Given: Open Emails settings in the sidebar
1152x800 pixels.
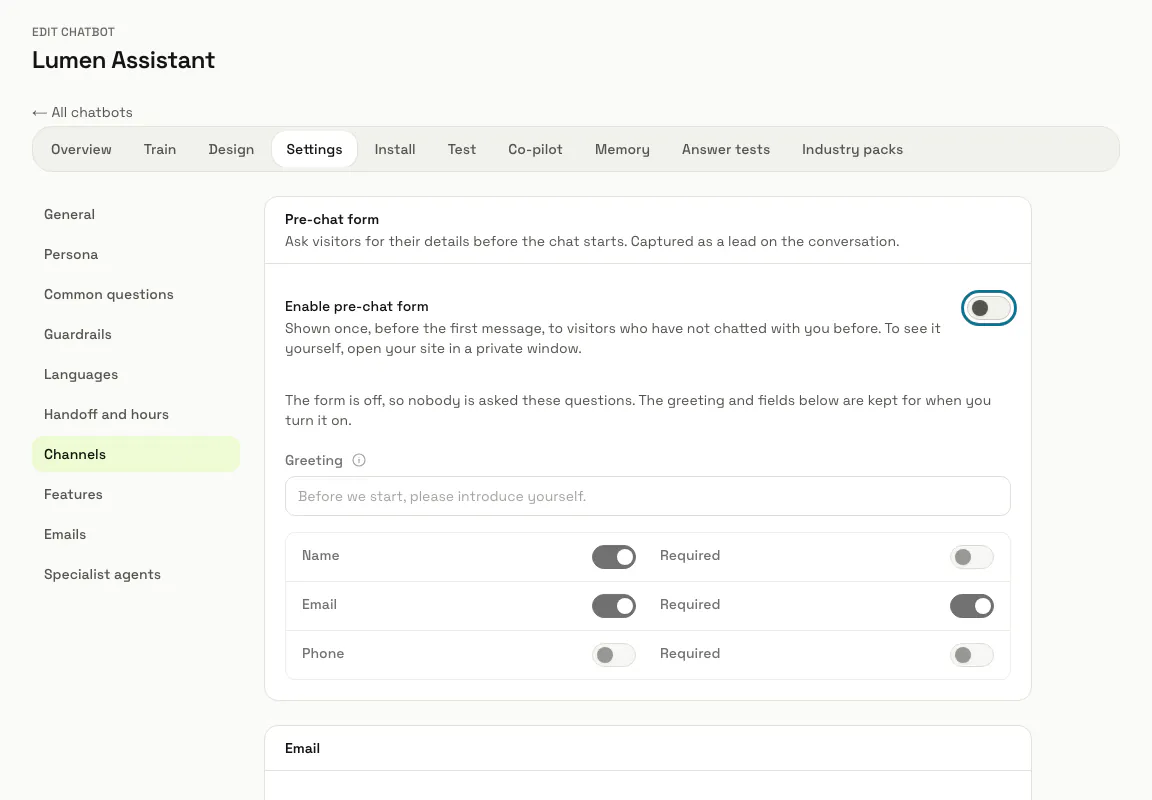Looking at the screenshot, I should [x=136, y=534].
